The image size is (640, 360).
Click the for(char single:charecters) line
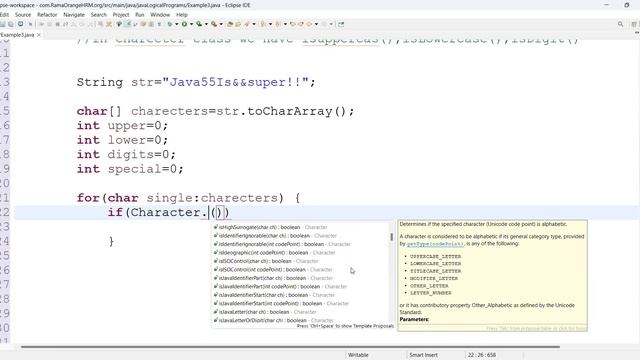tap(188, 198)
